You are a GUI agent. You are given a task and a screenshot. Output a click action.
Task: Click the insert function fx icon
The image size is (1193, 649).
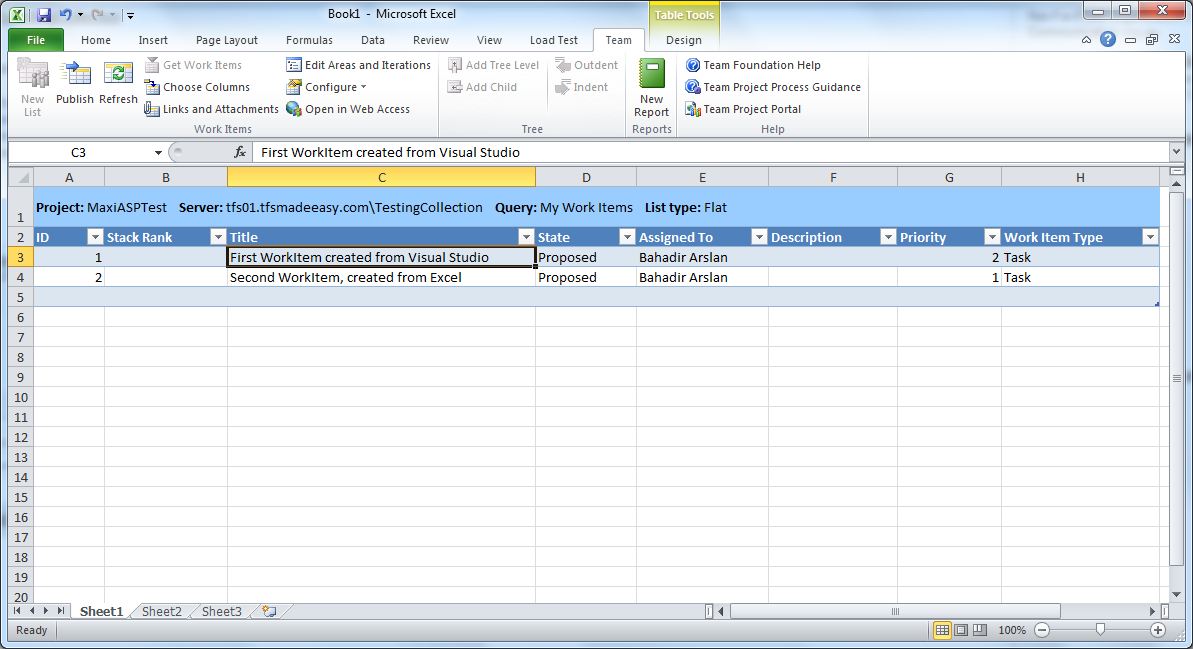point(240,152)
